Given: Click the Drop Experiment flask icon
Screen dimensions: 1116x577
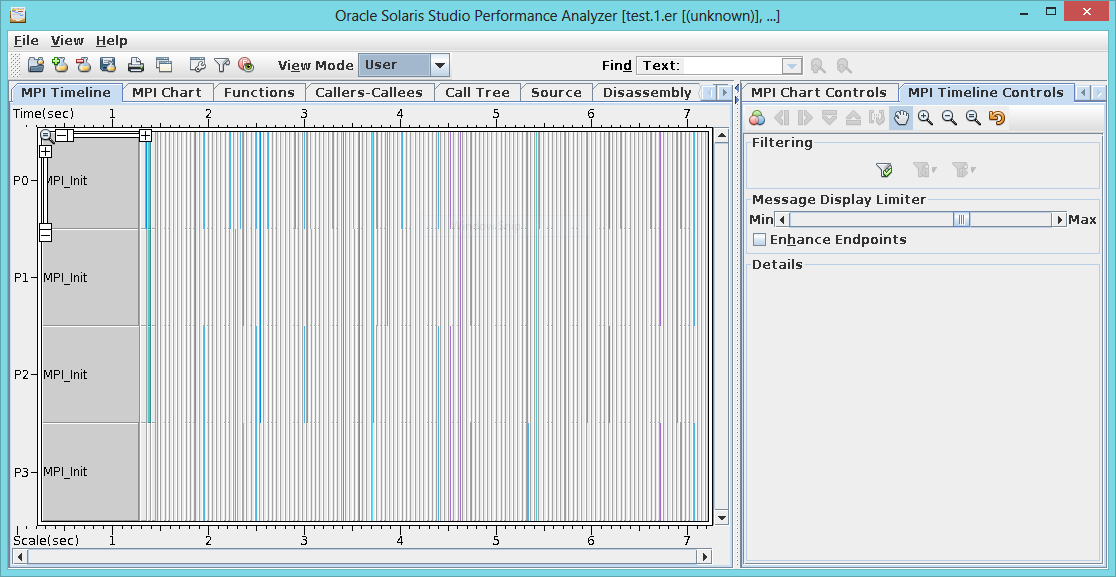Looking at the screenshot, I should [x=83, y=65].
